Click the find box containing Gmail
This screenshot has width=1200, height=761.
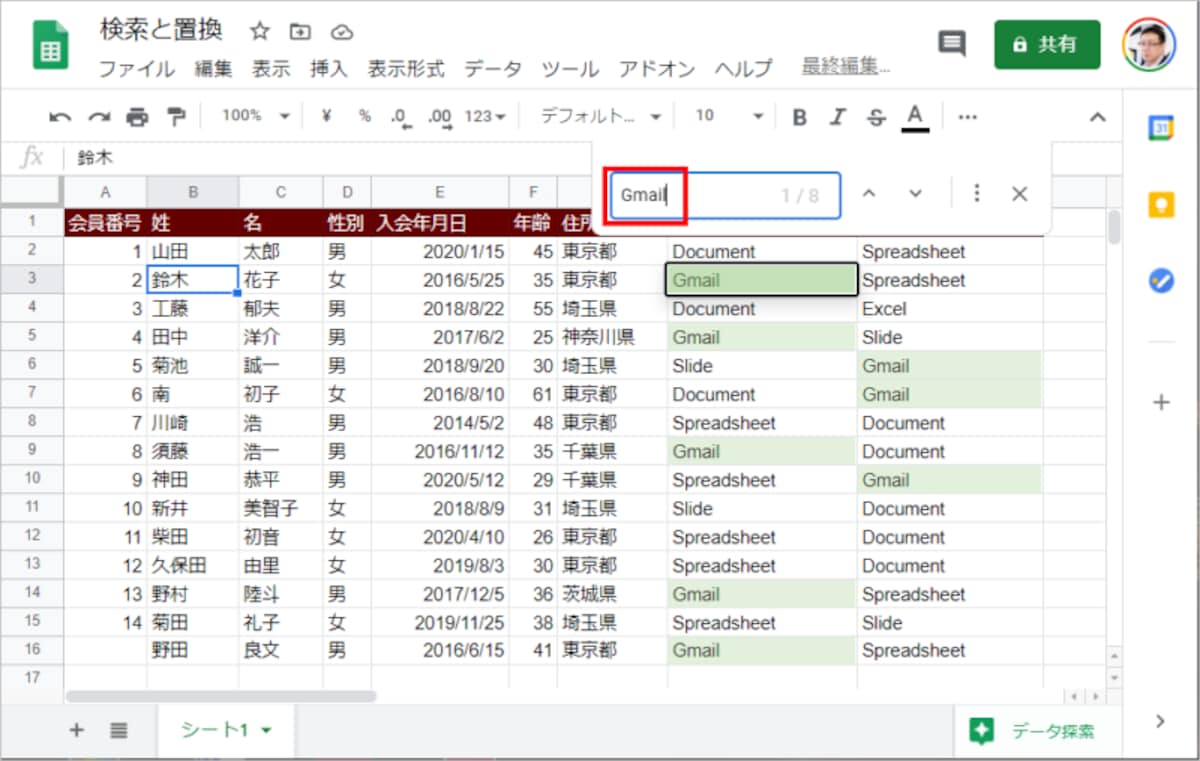[x=725, y=195]
